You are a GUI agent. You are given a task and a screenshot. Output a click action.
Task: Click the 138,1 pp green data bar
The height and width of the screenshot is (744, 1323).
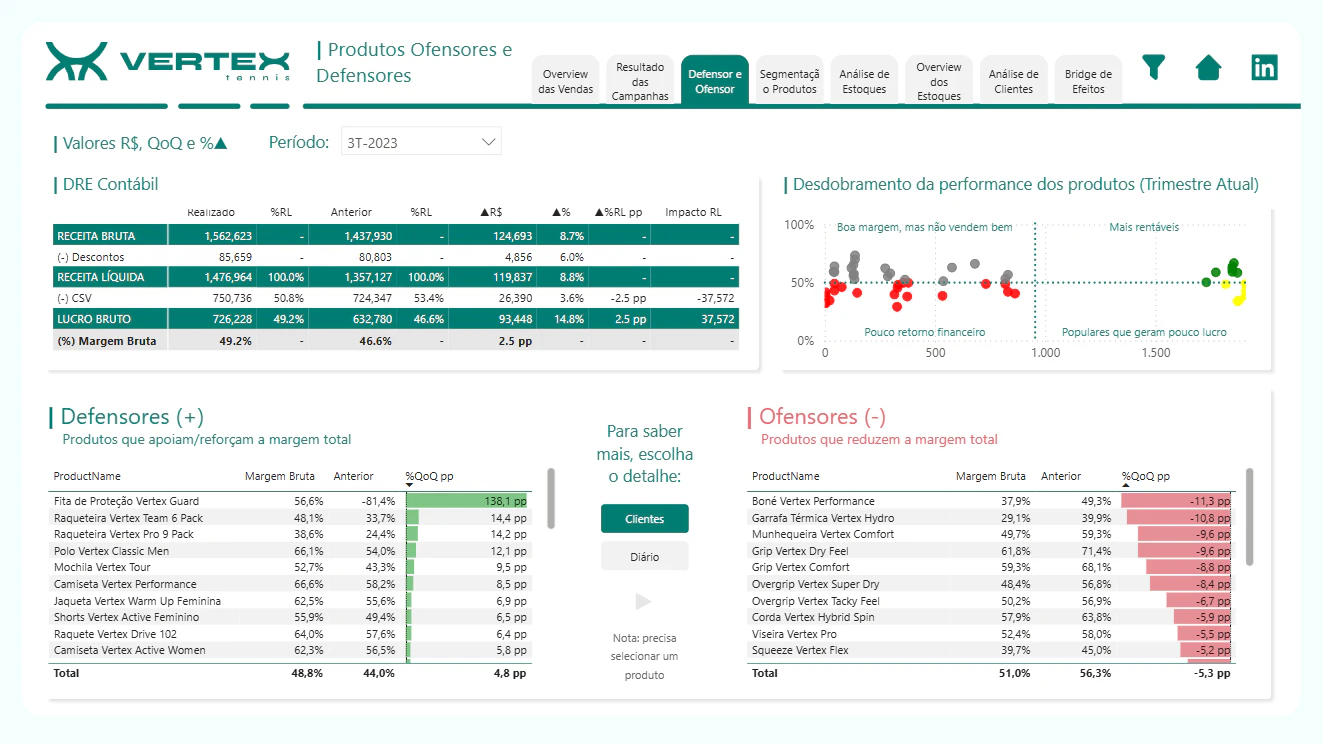point(467,501)
